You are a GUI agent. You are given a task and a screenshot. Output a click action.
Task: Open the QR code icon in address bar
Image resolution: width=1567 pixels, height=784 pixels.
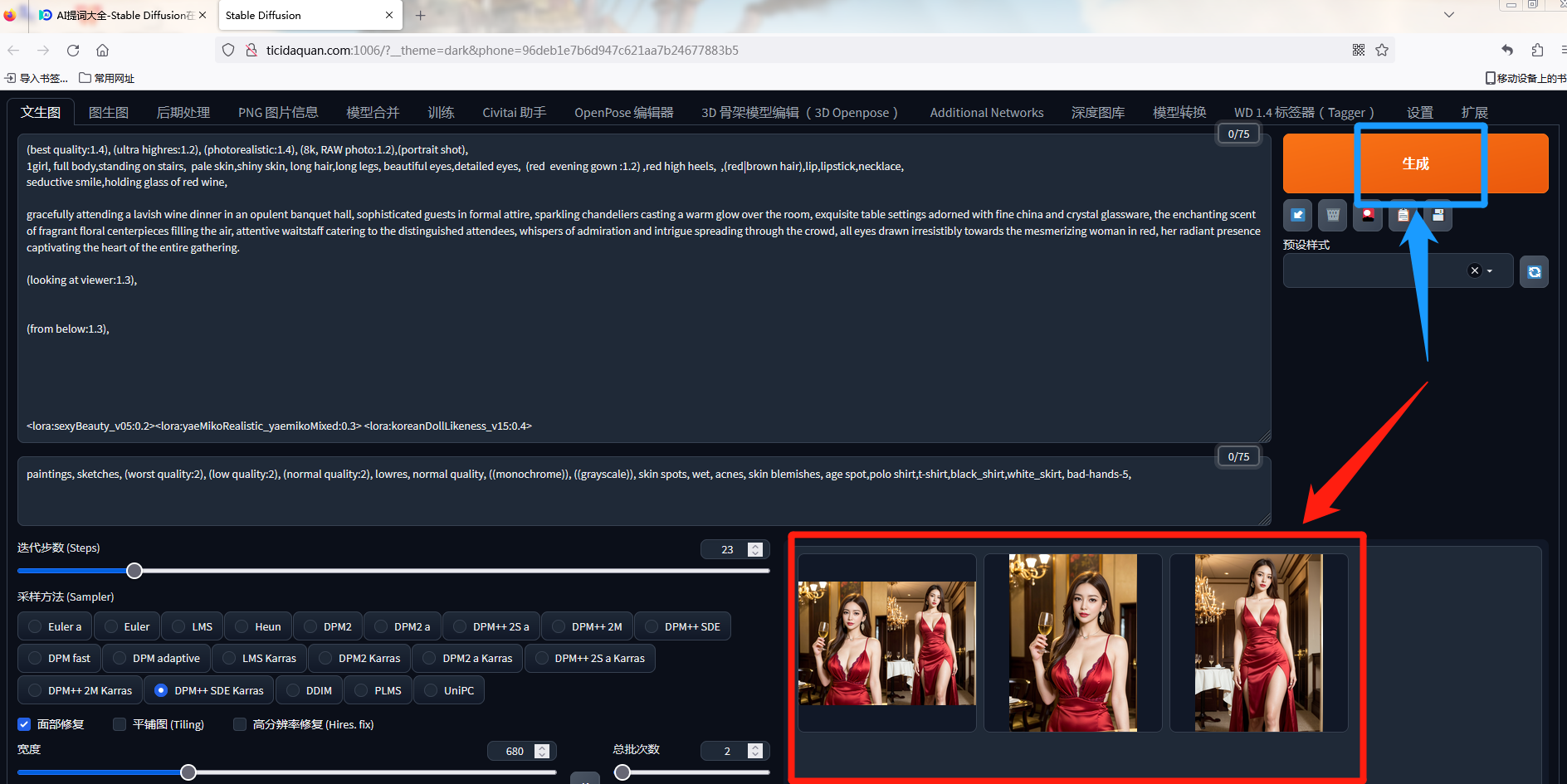point(1359,50)
